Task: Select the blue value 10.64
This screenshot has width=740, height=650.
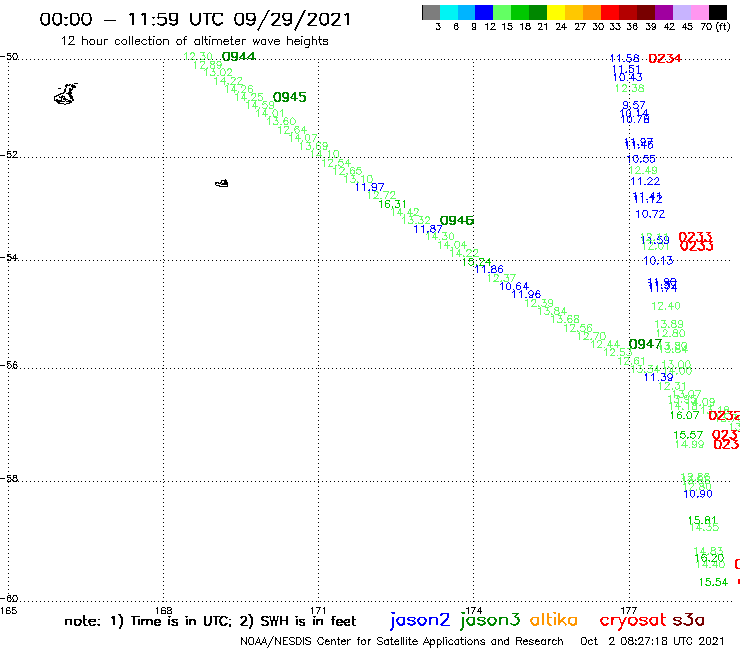Action: (514, 286)
